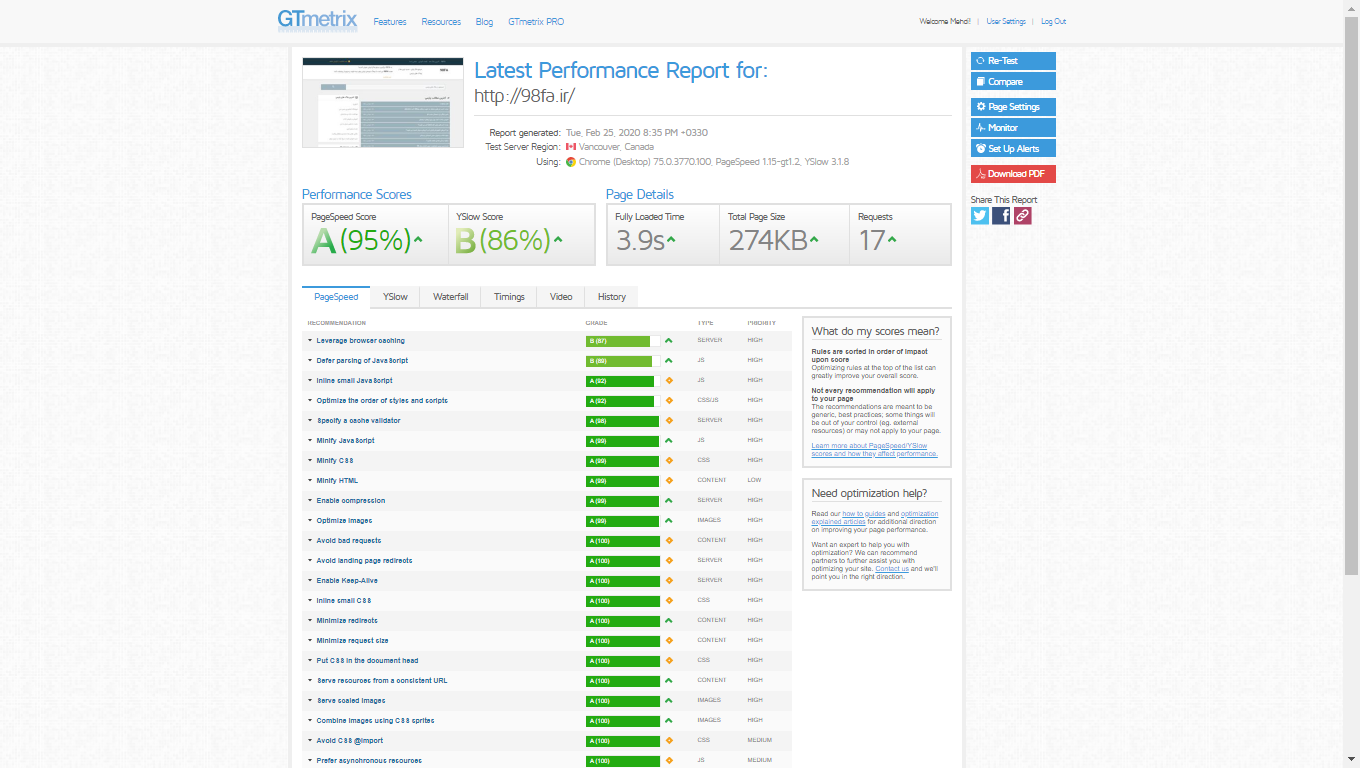Share report via Twitter icon

pyautogui.click(x=980, y=215)
